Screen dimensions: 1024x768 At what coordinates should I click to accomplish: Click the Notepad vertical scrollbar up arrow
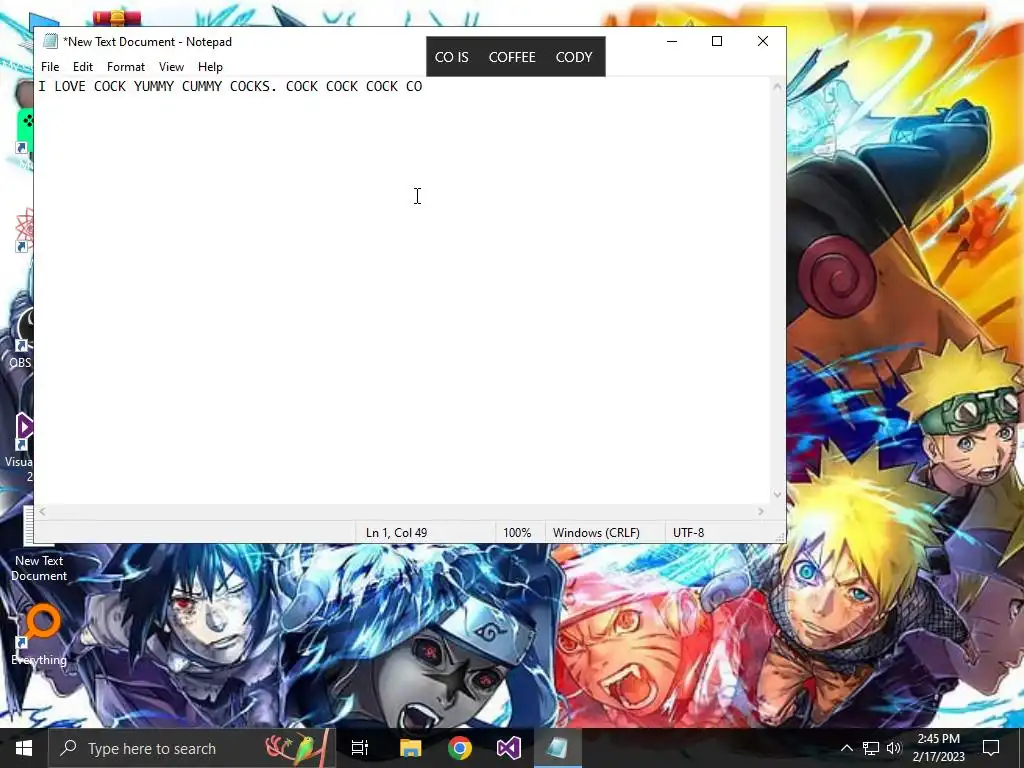point(777,86)
